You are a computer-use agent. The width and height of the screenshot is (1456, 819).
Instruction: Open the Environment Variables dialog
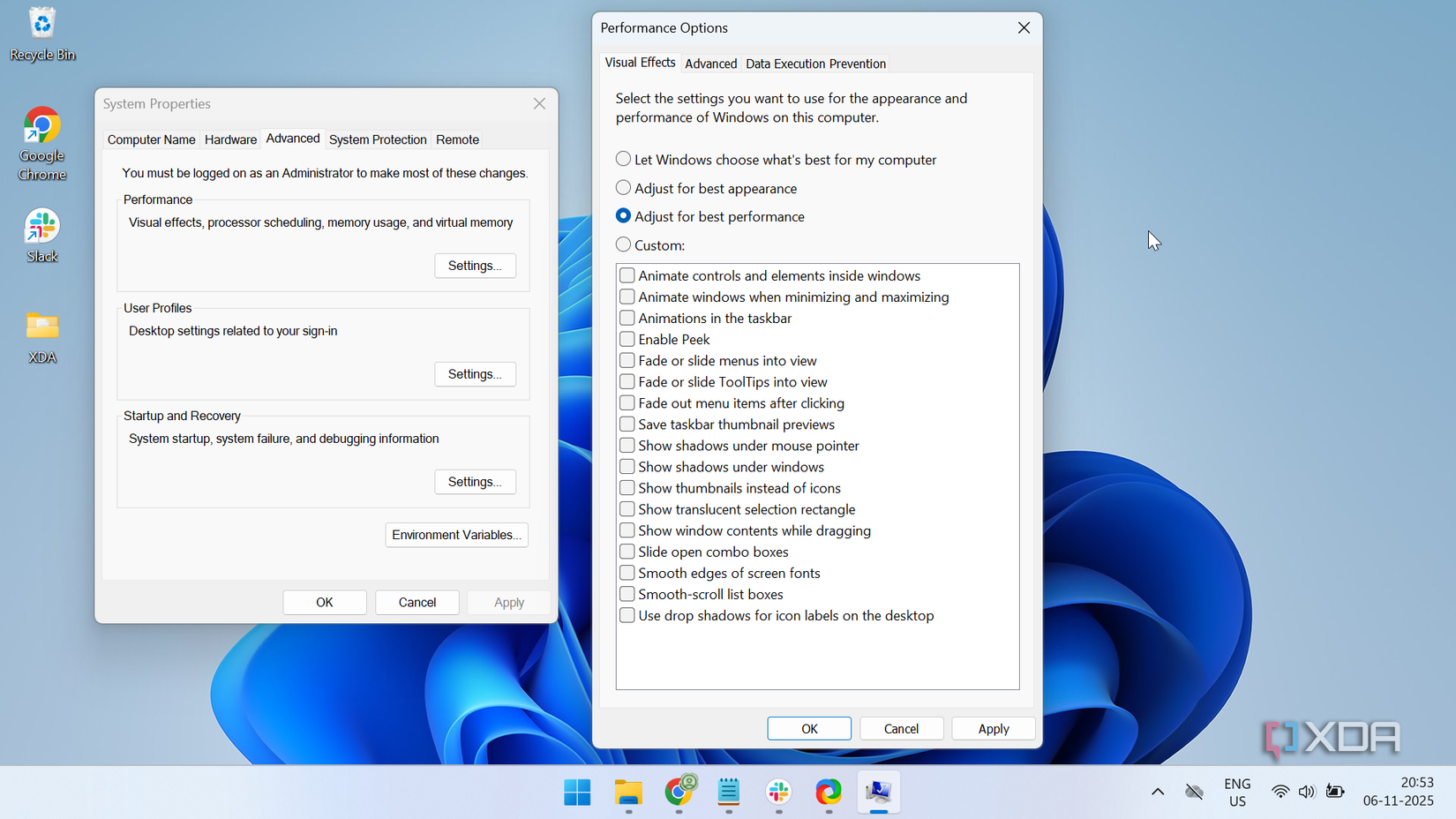pyautogui.click(x=456, y=535)
